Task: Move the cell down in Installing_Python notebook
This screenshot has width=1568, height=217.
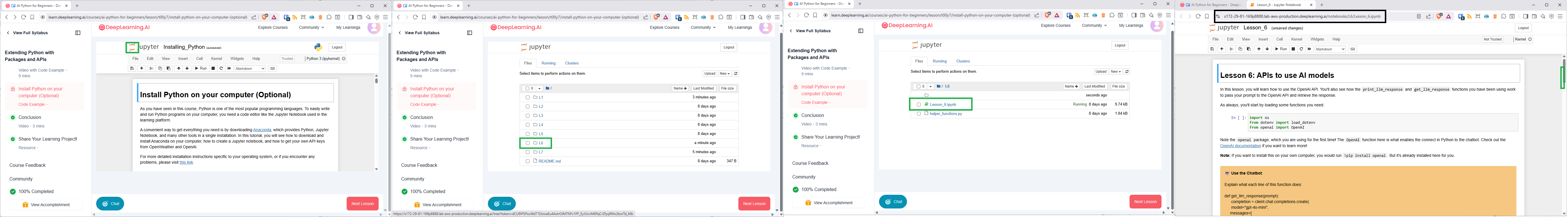Action: tap(187, 69)
